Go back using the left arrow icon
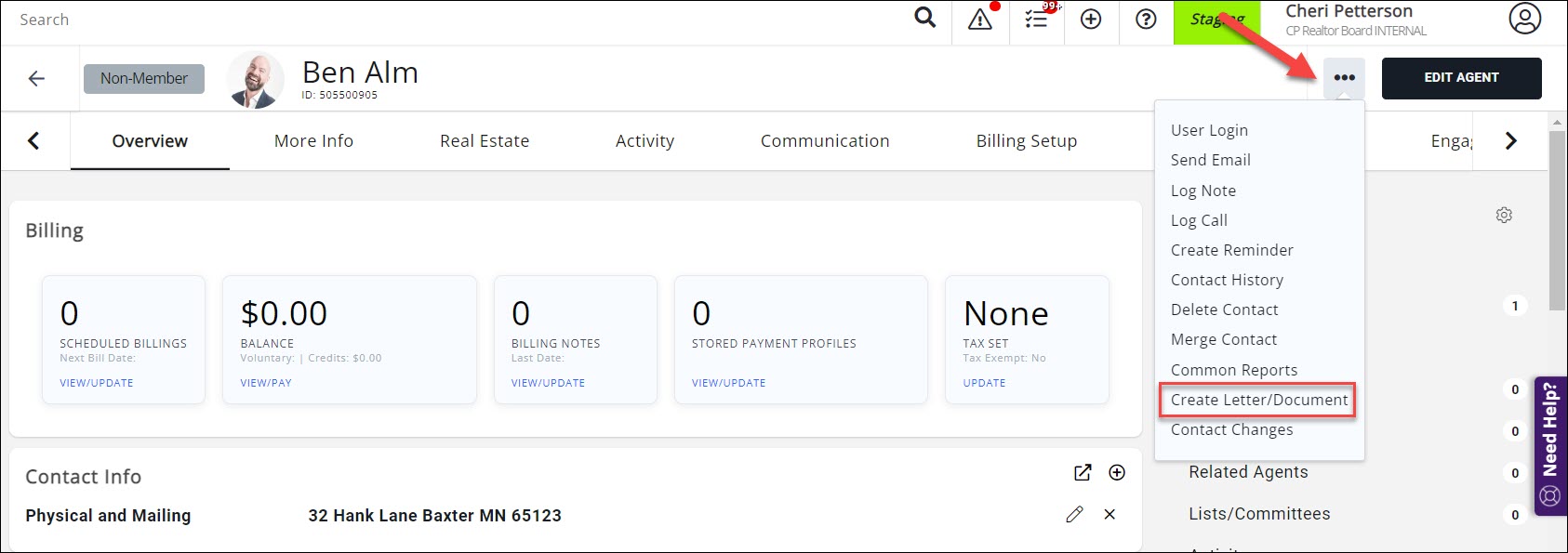Screen dimensions: 1568x553 (37, 79)
